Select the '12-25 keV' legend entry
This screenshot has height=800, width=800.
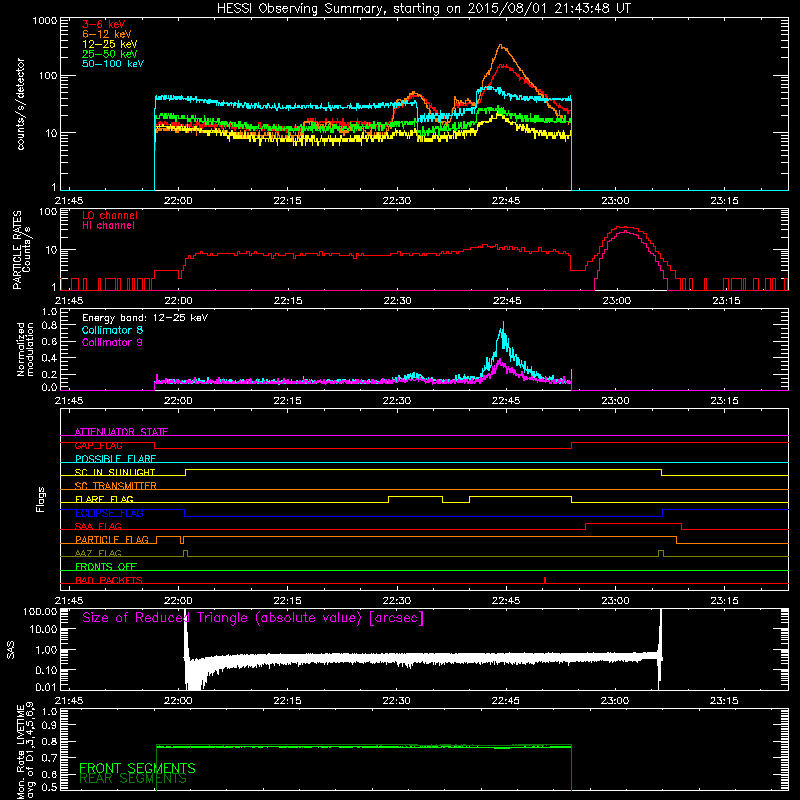[x=110, y=44]
